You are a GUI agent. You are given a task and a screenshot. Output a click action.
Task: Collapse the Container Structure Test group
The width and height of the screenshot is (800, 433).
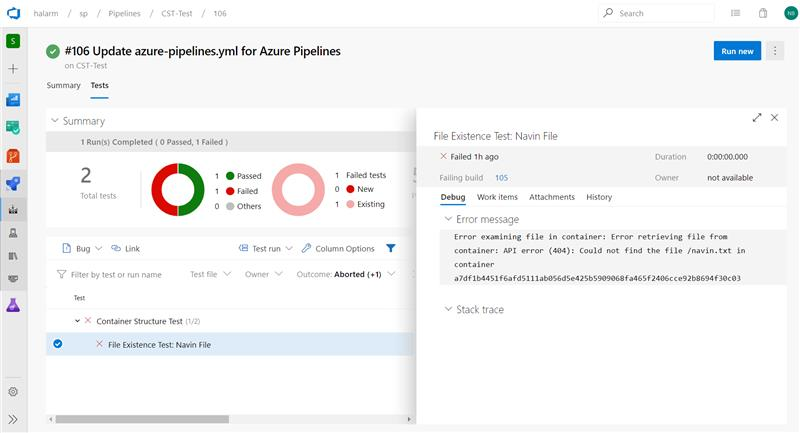[77, 321]
